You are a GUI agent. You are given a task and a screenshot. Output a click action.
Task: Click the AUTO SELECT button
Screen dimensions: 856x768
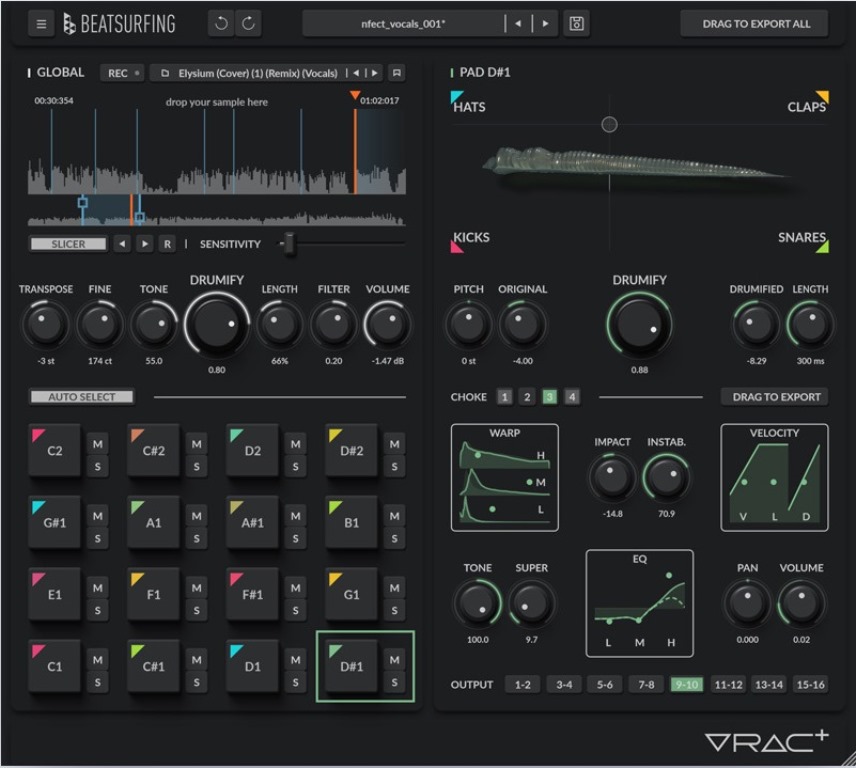point(81,397)
